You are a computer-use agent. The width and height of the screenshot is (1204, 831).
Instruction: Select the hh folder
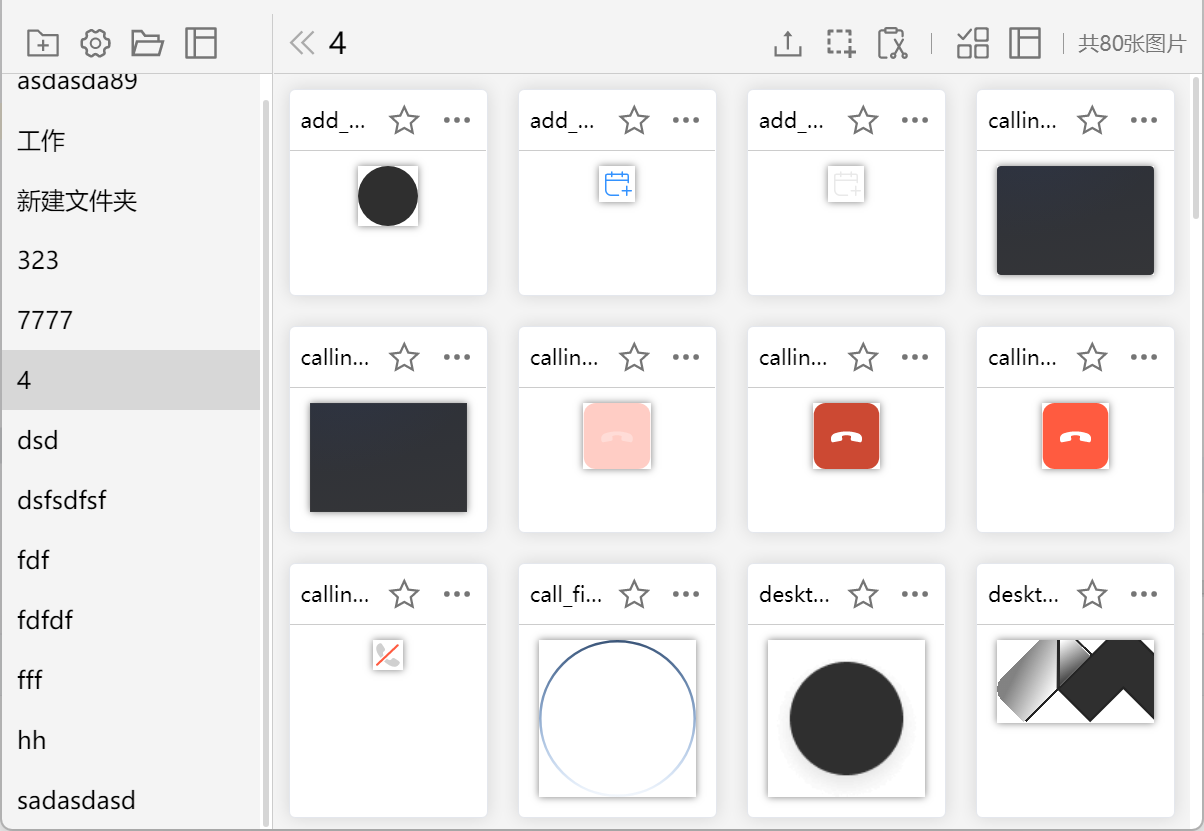tap(131, 740)
